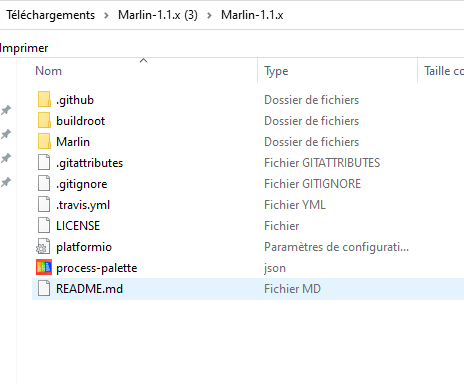Click the last pinned quick-access pin icon
Image resolution: width=464 pixels, height=384 pixels.
[x=6, y=182]
